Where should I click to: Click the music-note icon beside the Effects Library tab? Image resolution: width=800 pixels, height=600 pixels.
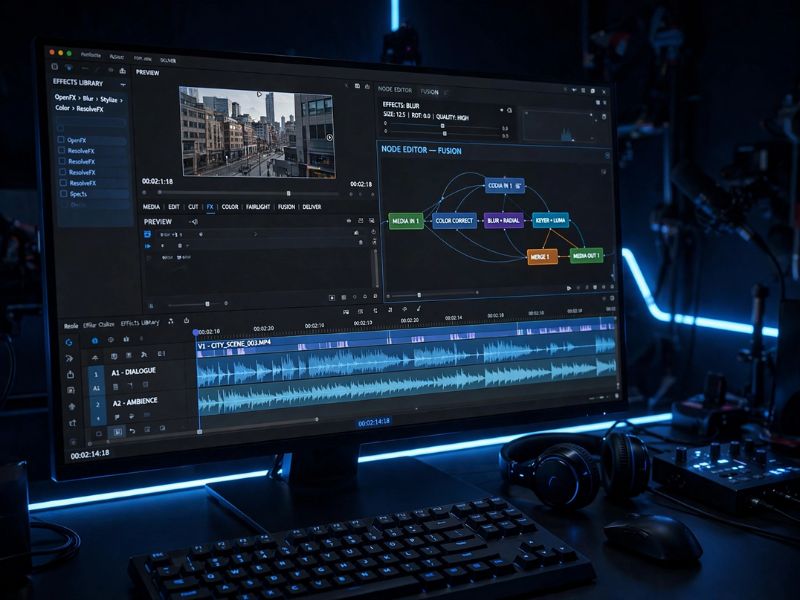171,321
